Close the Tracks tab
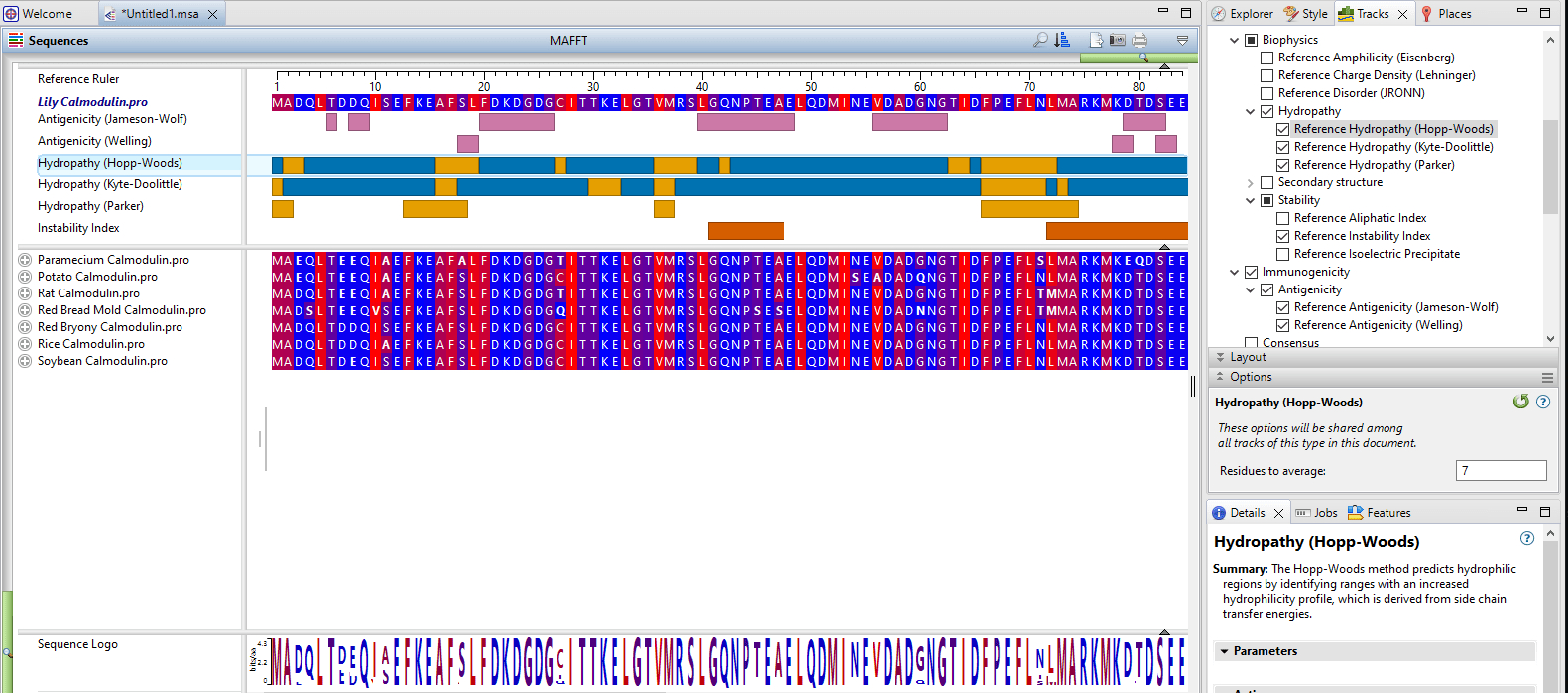 [x=1402, y=14]
